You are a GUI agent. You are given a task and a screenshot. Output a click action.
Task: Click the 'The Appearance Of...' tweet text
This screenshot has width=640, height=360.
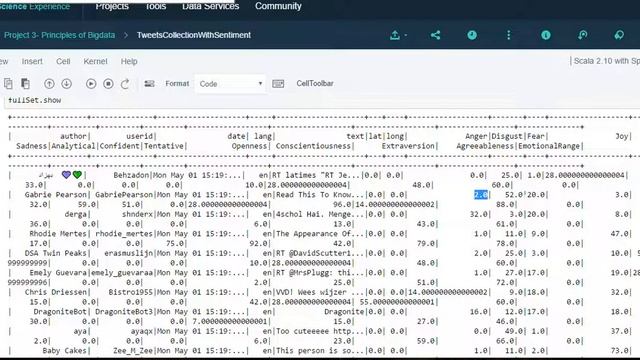tap(320, 234)
